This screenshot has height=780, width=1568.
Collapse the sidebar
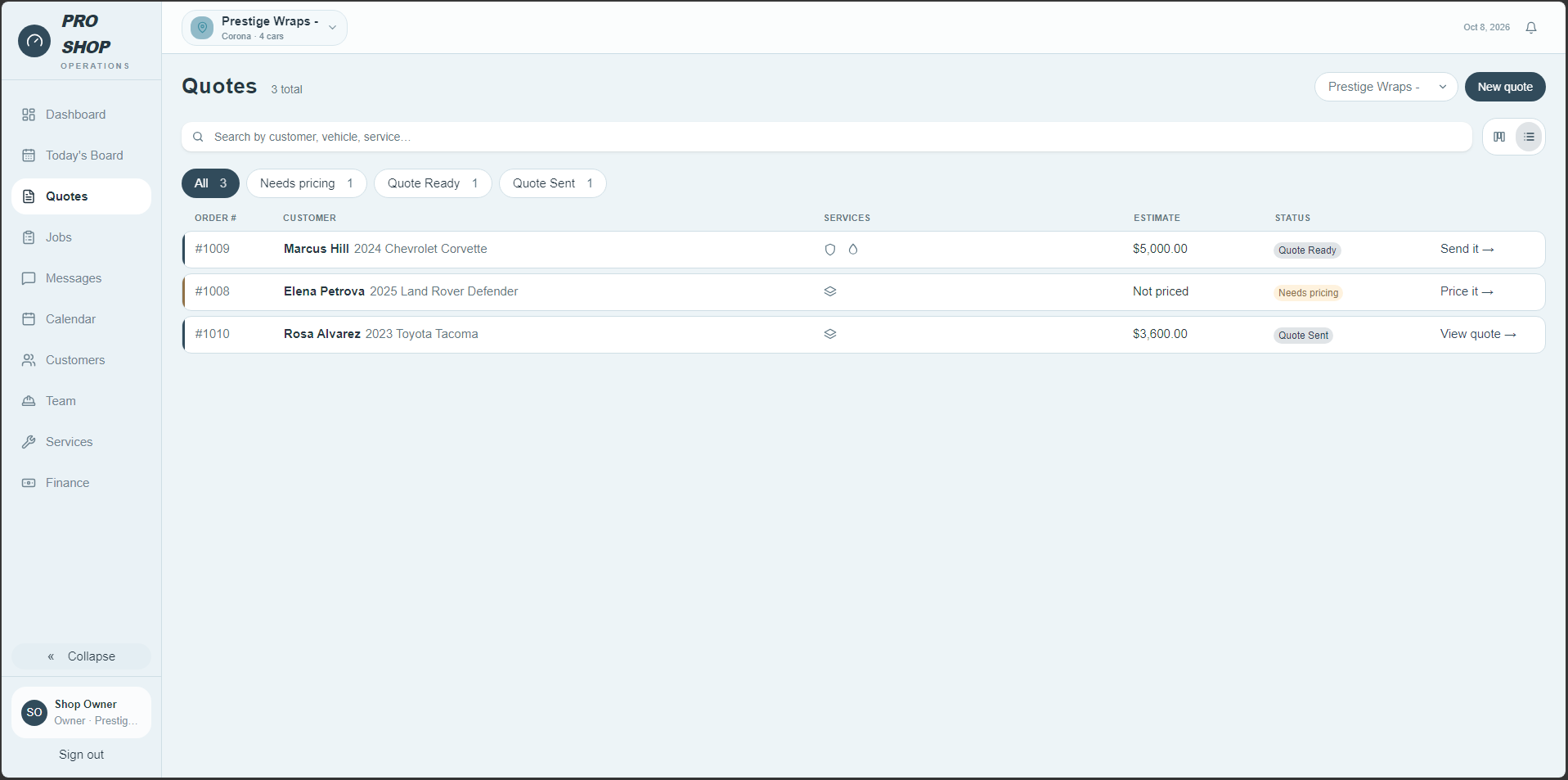(x=81, y=656)
